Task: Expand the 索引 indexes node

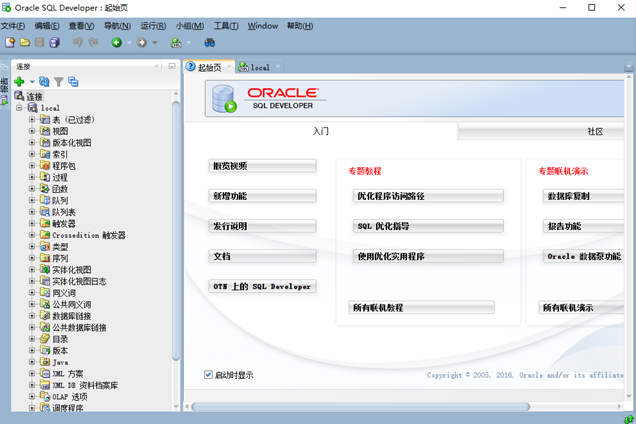Action: coord(32,154)
